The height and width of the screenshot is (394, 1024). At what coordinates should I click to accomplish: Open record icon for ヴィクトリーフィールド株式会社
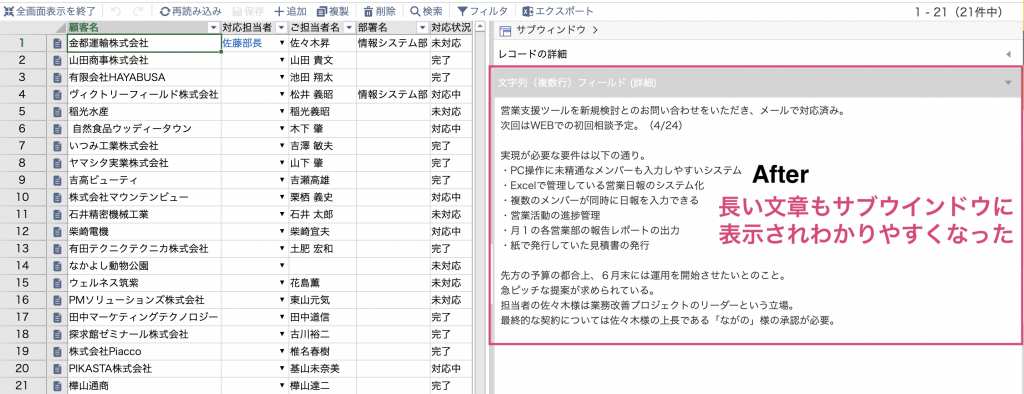coord(57,95)
